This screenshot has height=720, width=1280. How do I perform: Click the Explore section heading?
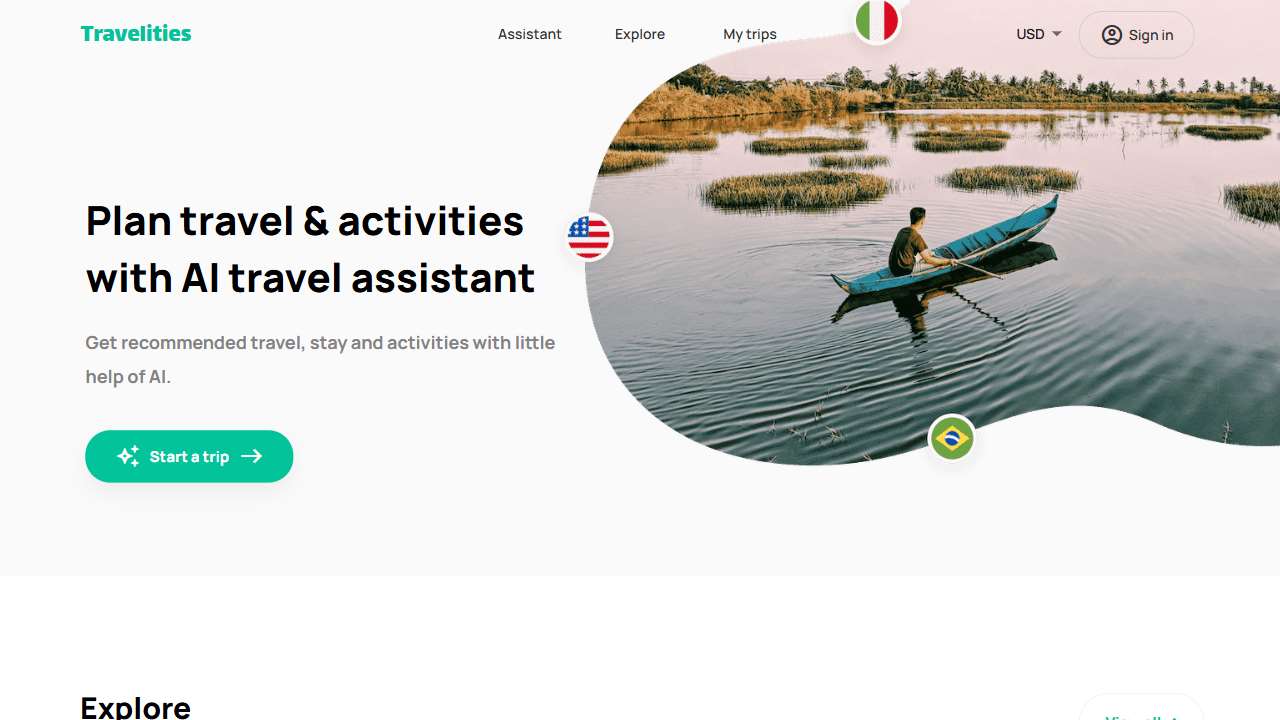pos(136,706)
